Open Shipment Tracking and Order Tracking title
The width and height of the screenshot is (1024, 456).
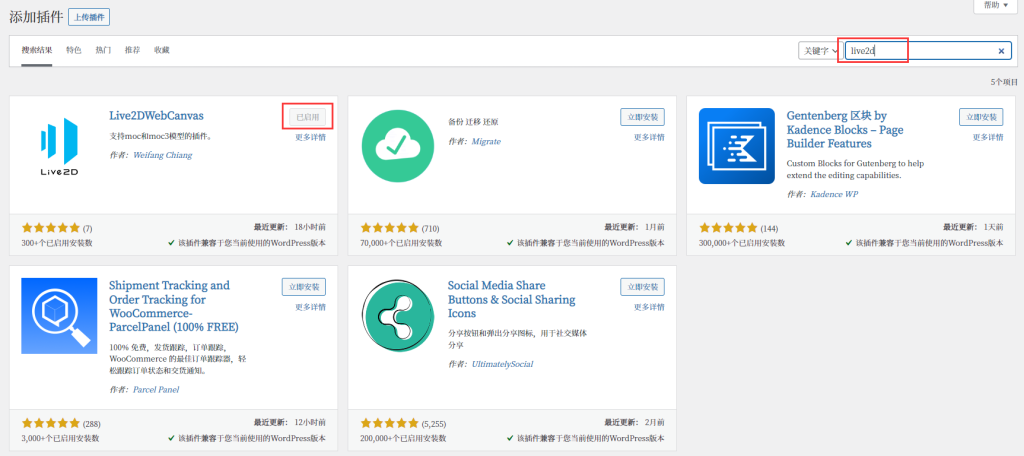(174, 306)
